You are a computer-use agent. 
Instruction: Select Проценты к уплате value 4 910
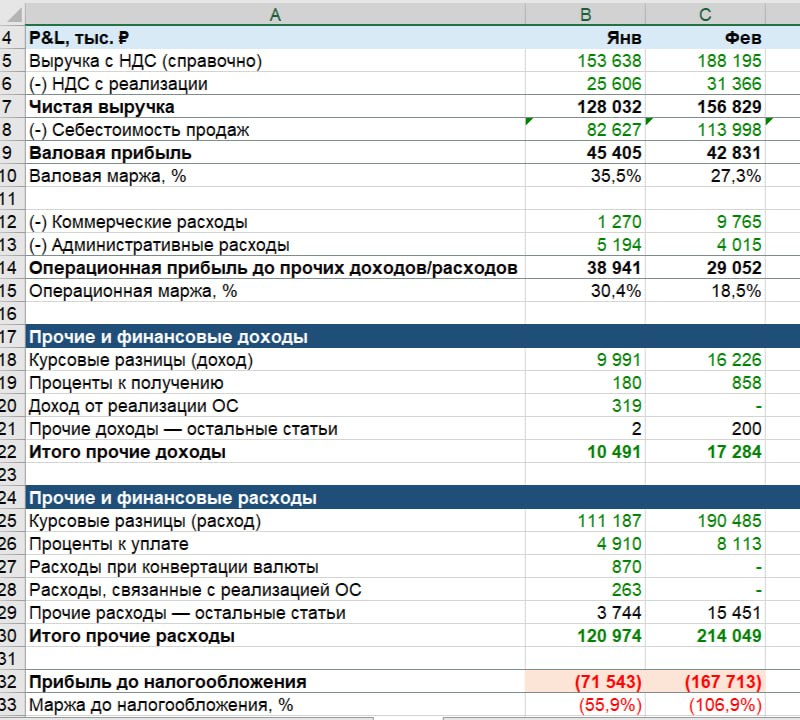(x=585, y=543)
